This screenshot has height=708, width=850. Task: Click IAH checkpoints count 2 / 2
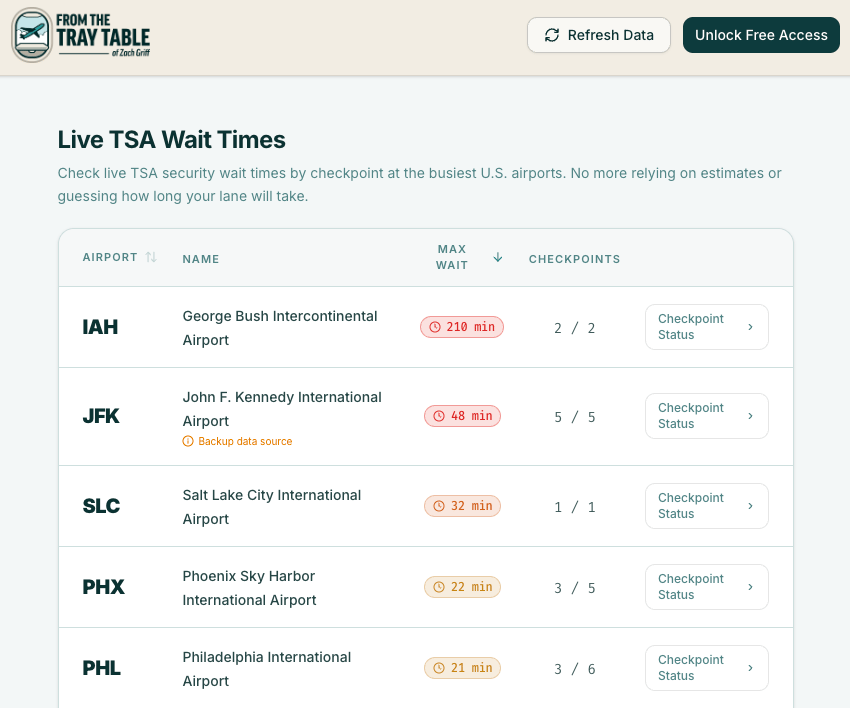pyautogui.click(x=575, y=328)
